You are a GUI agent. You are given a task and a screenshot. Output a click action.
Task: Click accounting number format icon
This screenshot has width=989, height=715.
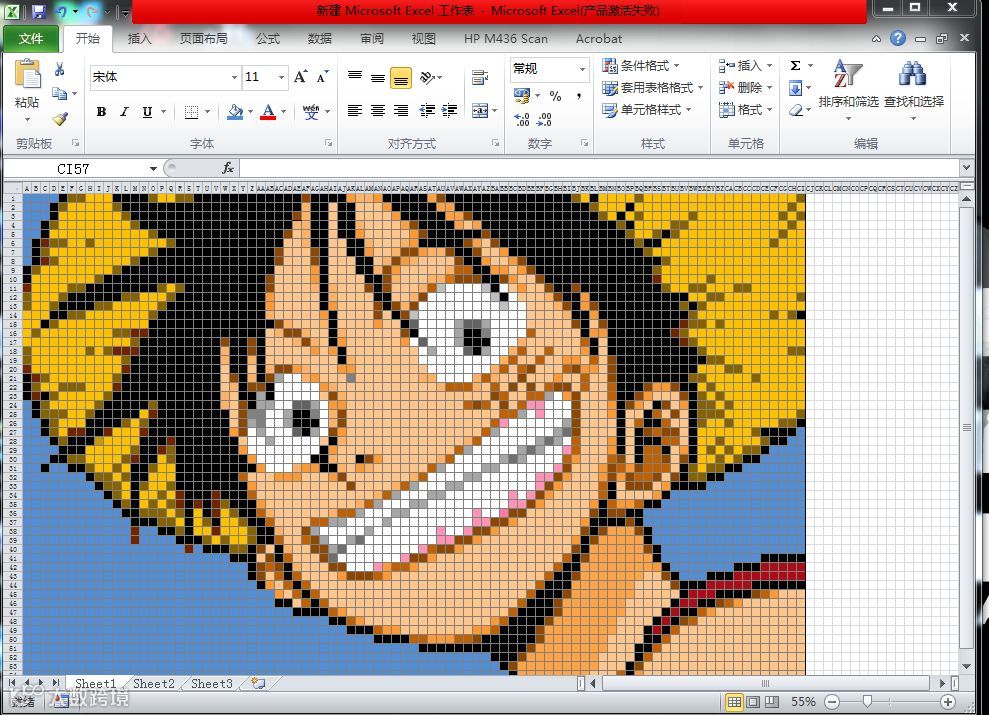522,96
